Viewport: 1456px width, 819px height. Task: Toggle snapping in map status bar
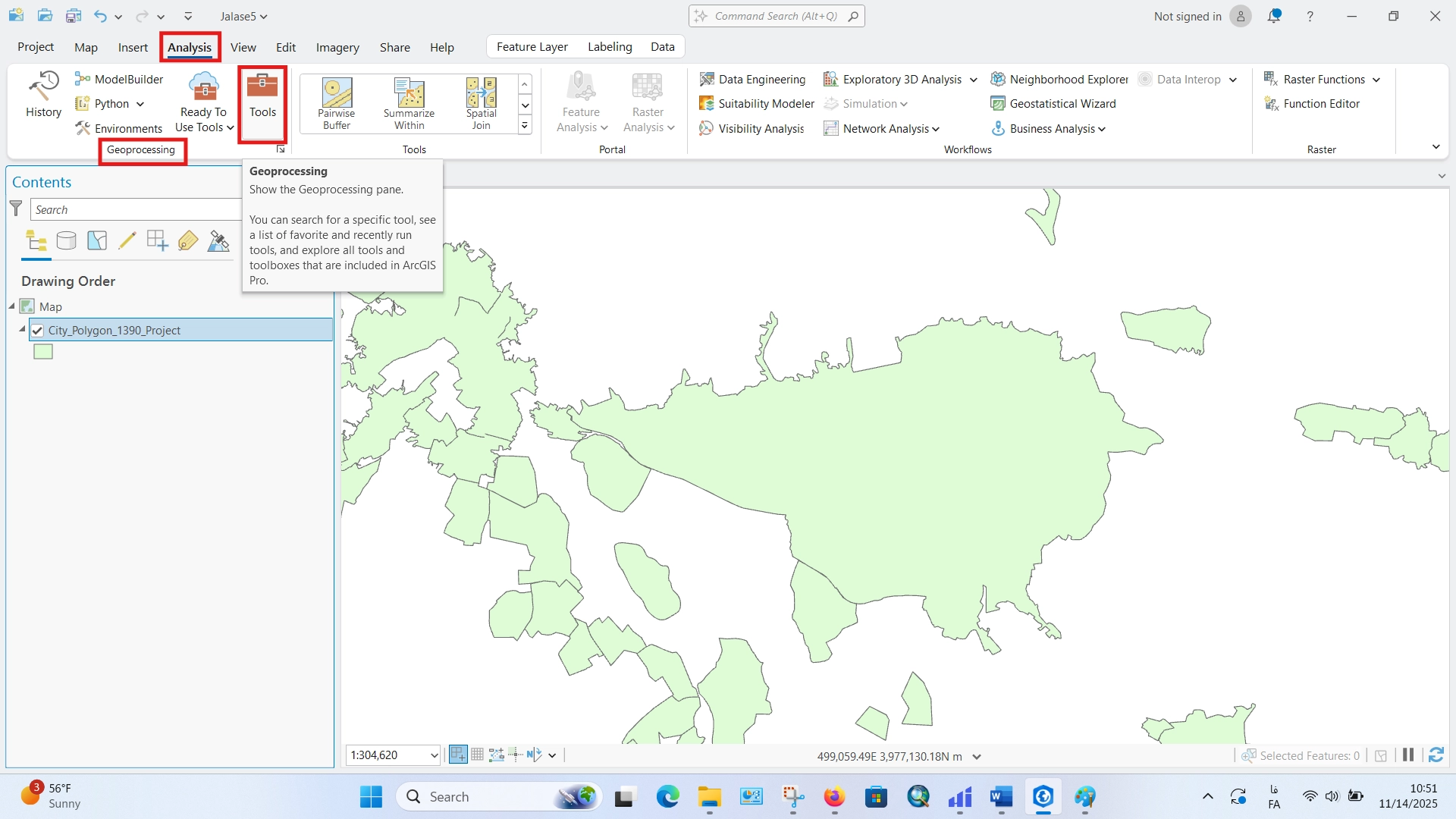[x=458, y=755]
